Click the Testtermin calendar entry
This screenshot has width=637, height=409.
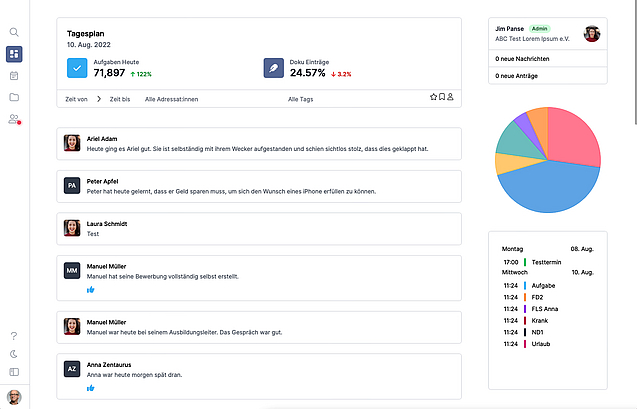(547, 262)
